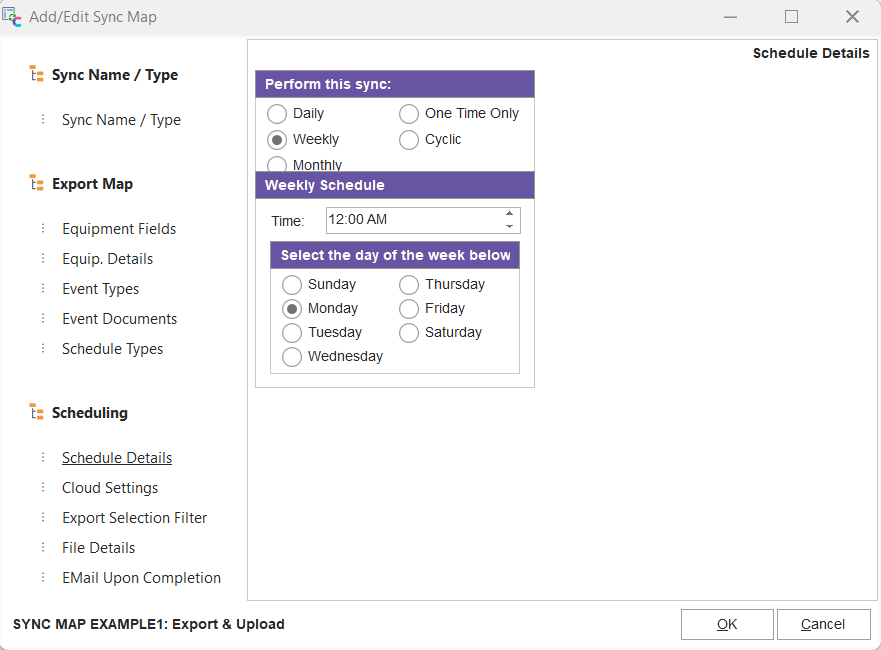Click into the Time input field
Image resolution: width=881 pixels, height=650 pixels.
click(x=412, y=220)
